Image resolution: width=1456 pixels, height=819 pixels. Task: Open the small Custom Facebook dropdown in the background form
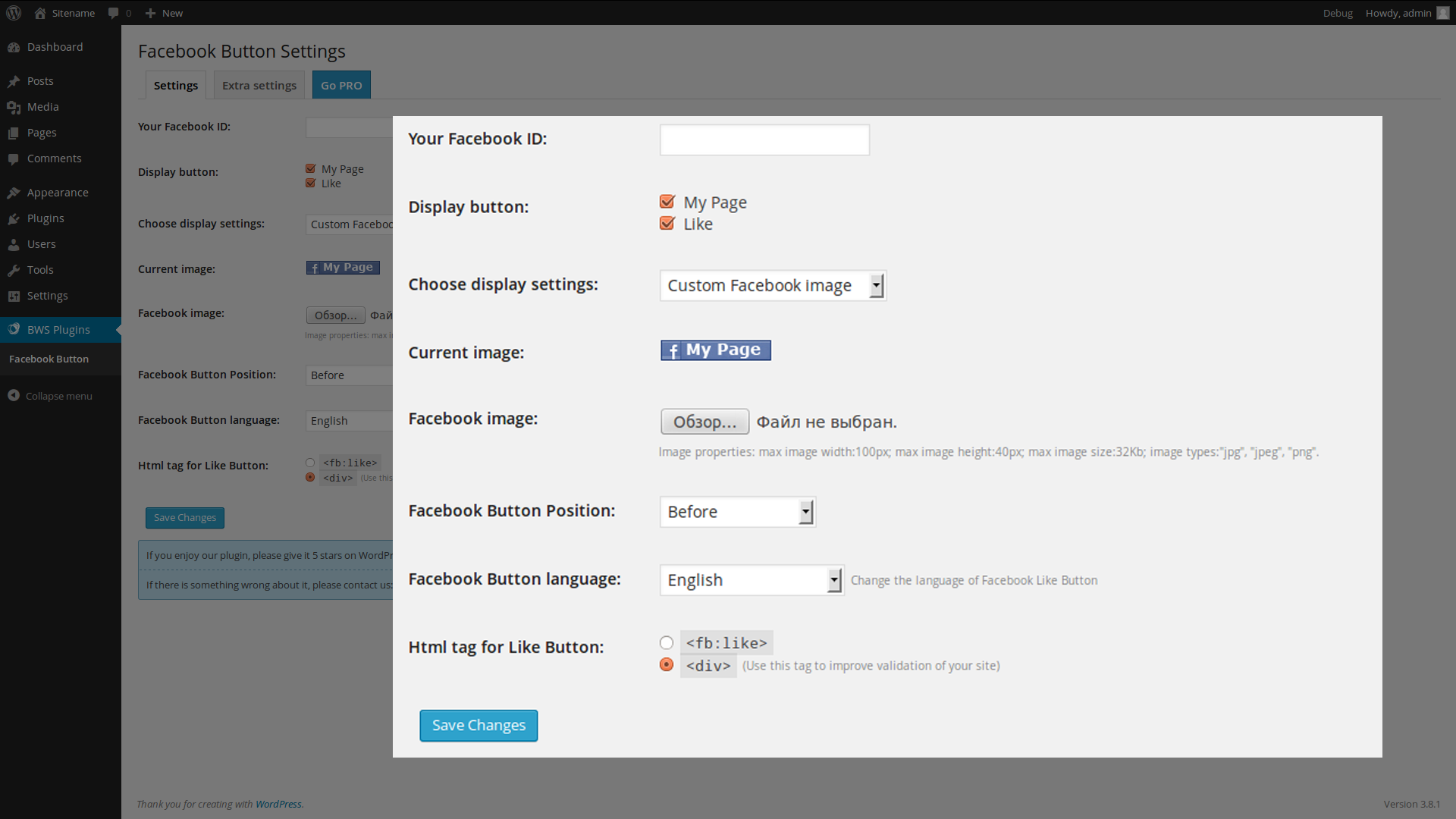click(350, 224)
